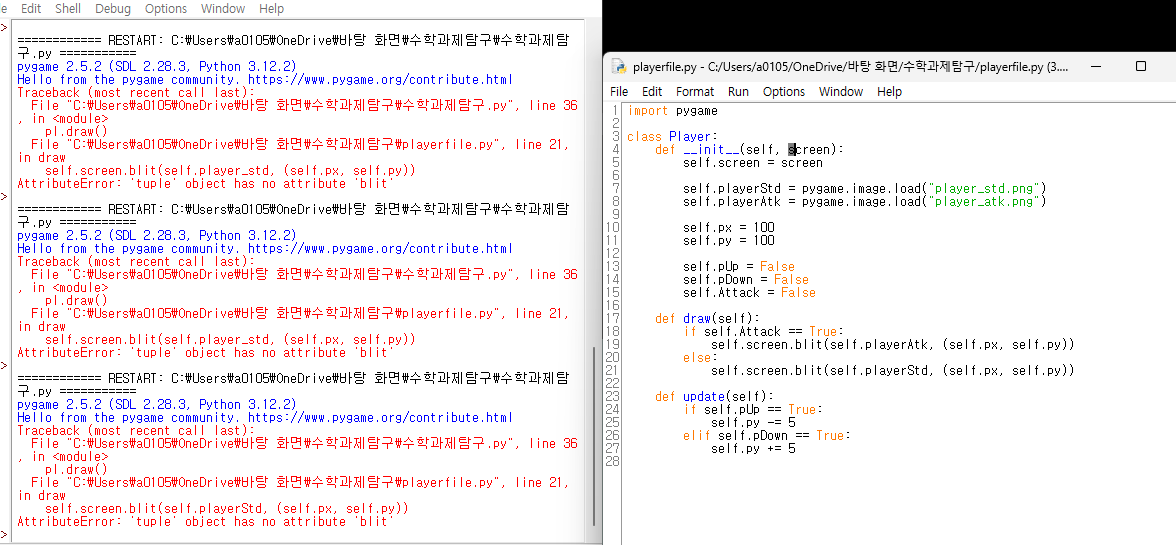Click the editor line blitting self.playerAtk
This screenshot has width=1176, height=545.
click(892, 345)
